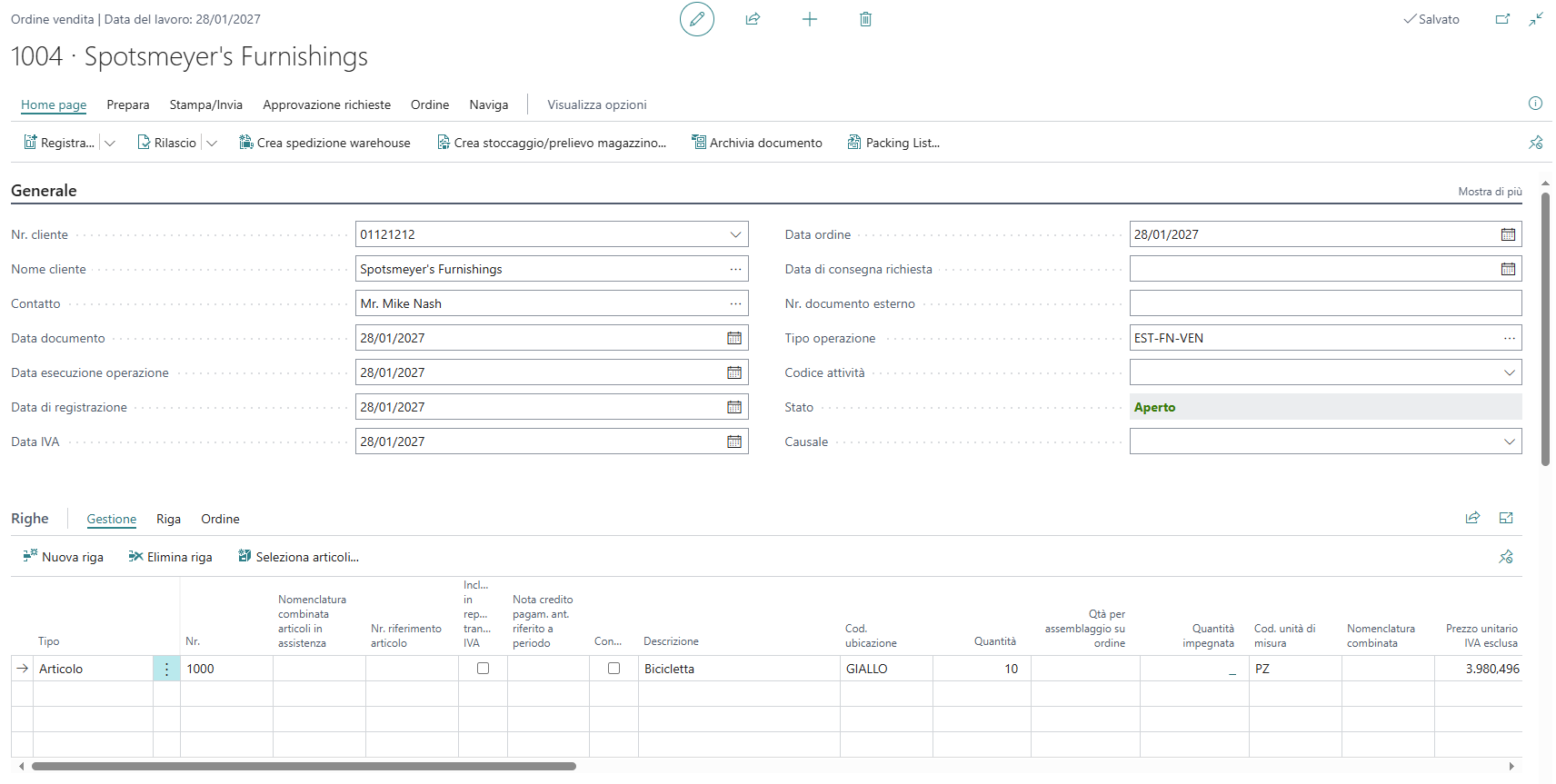Click Crea spedizione warehouse
The image size is (1556, 784).
pos(324,143)
